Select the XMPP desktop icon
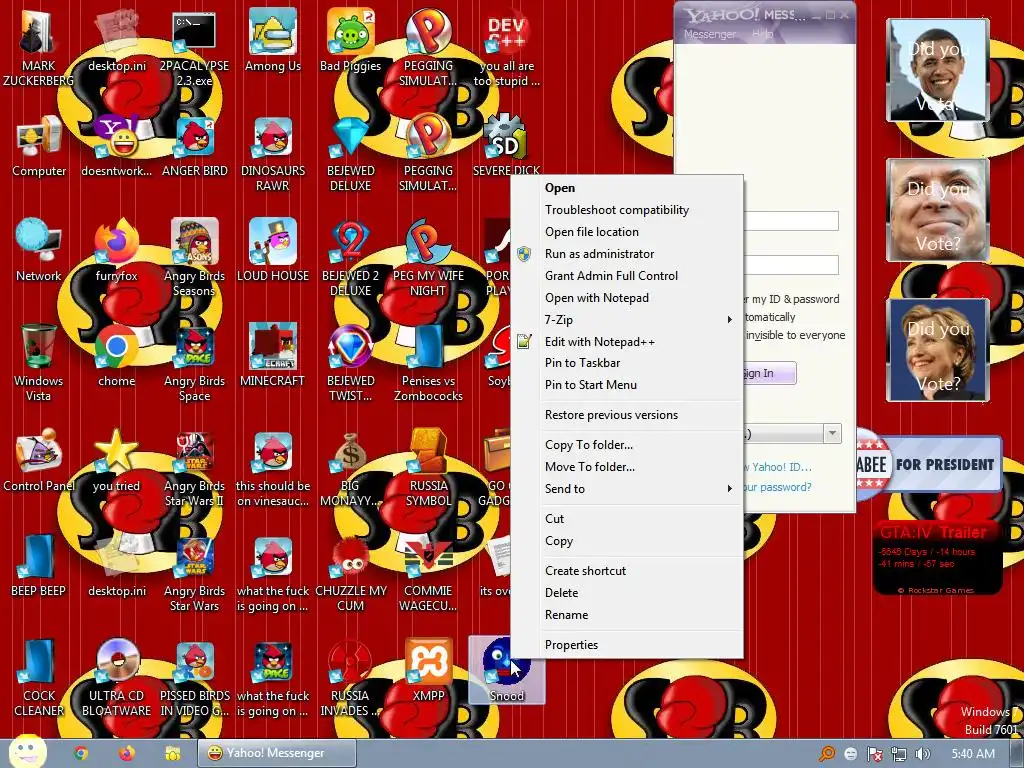Viewport: 1024px width, 768px height. tap(428, 671)
